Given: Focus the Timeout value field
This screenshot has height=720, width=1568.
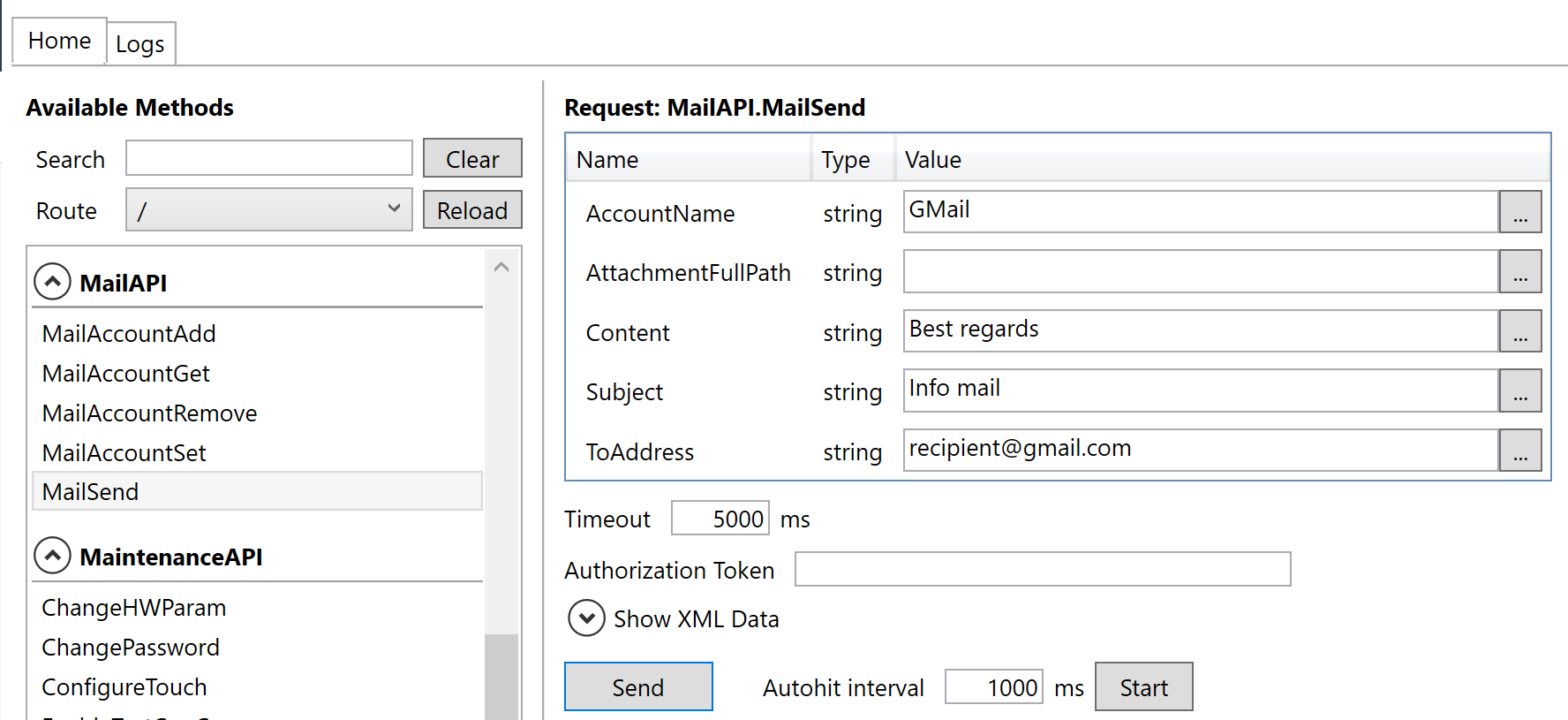Looking at the screenshot, I should click(720, 519).
